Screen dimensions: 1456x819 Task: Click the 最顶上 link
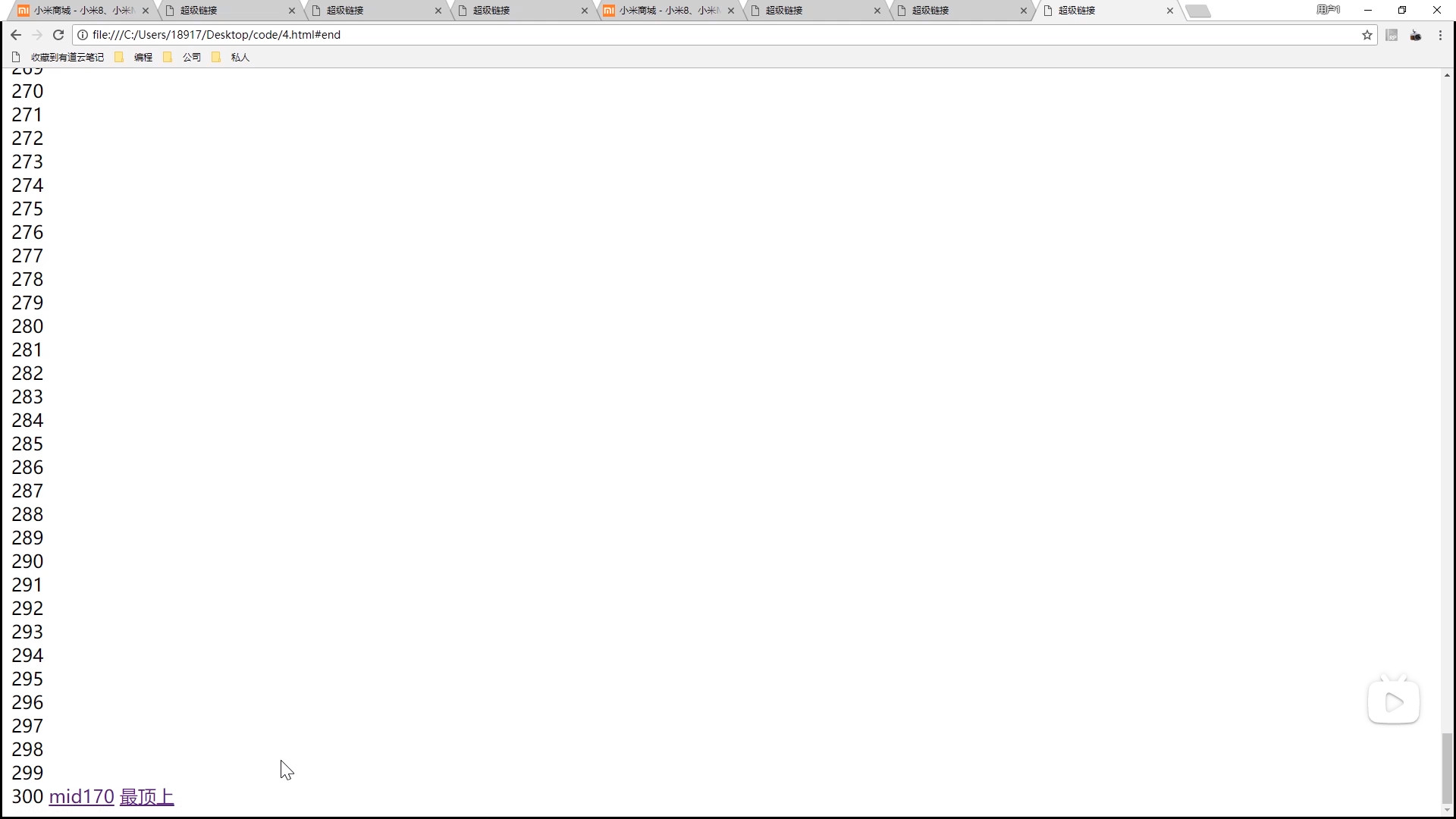pyautogui.click(x=146, y=797)
